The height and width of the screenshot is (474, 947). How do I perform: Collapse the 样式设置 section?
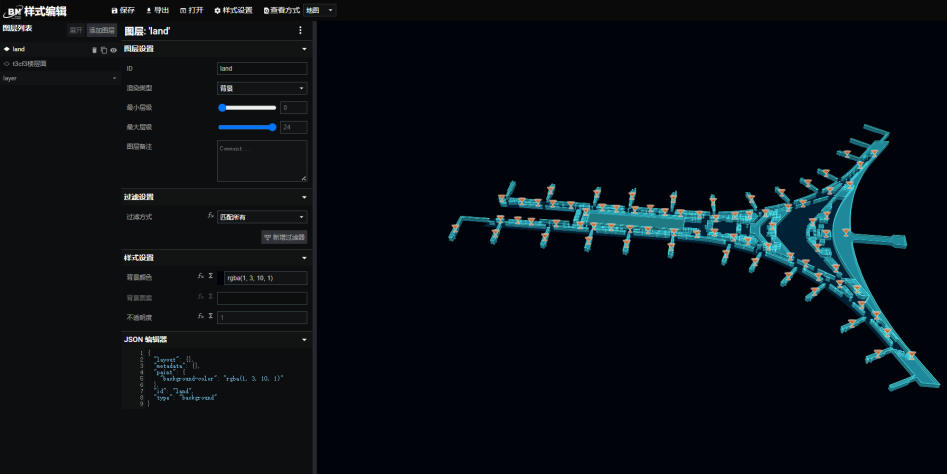point(304,258)
